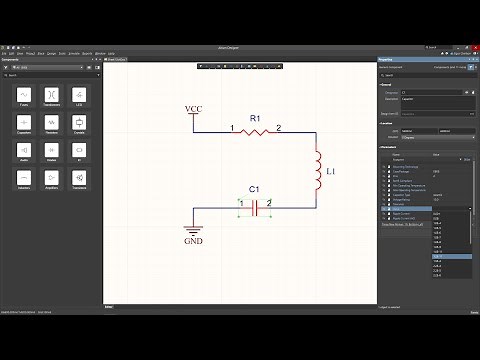Click the Value dropdown list scrollbar
The width and height of the screenshot is (480, 360).
(470, 227)
